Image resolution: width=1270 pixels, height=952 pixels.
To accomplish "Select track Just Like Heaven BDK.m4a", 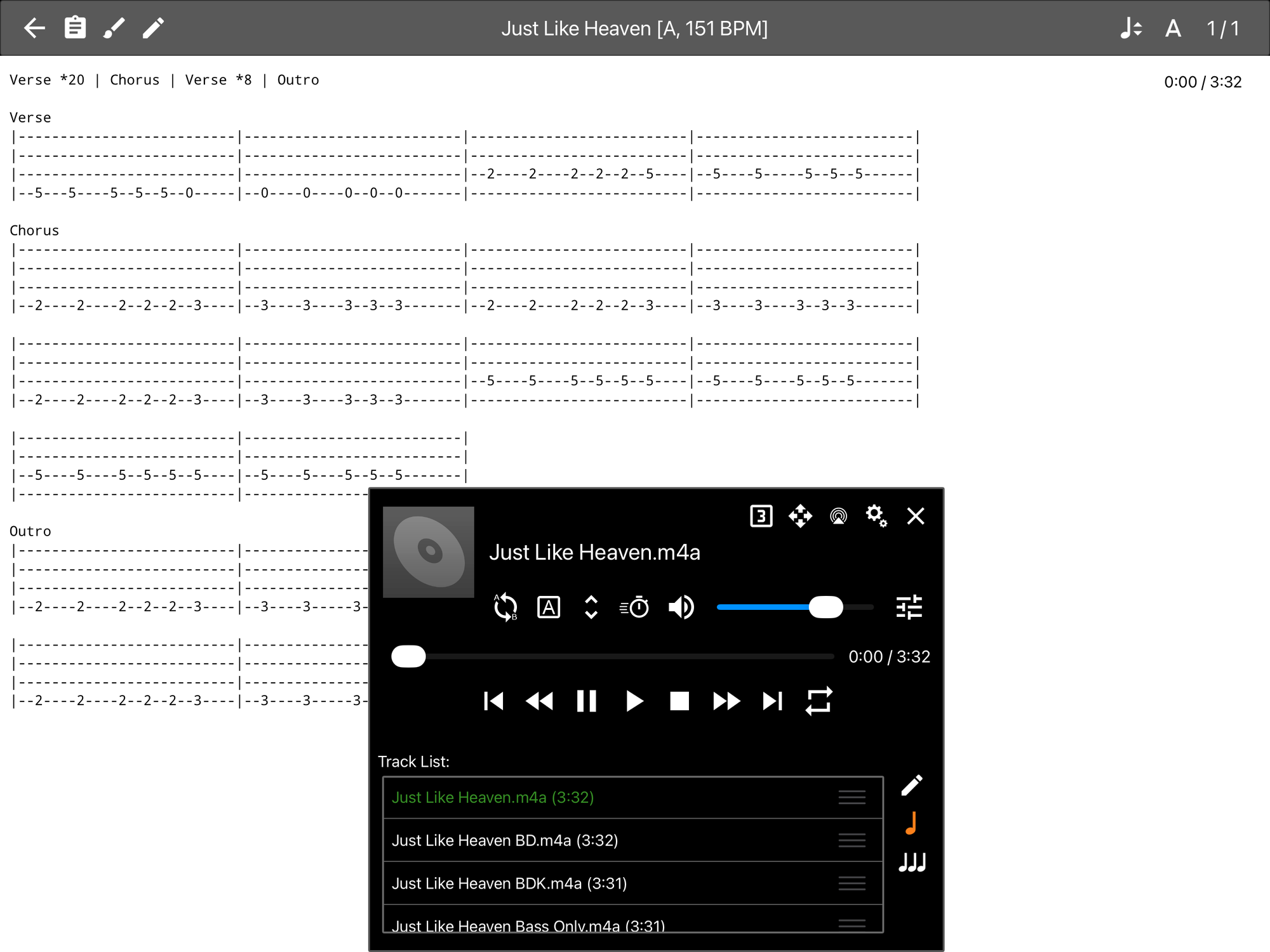I will click(x=633, y=883).
